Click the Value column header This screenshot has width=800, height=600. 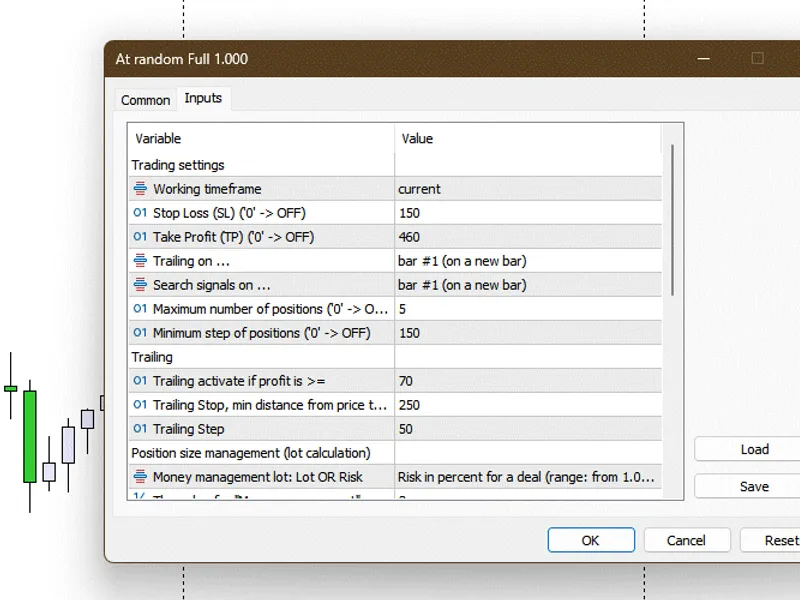coord(528,138)
